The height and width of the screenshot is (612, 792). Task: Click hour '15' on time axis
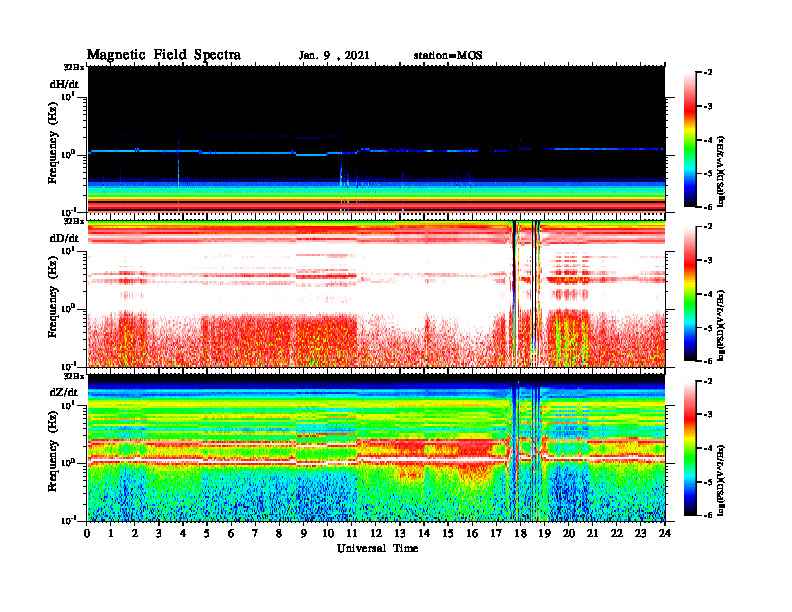click(x=448, y=533)
